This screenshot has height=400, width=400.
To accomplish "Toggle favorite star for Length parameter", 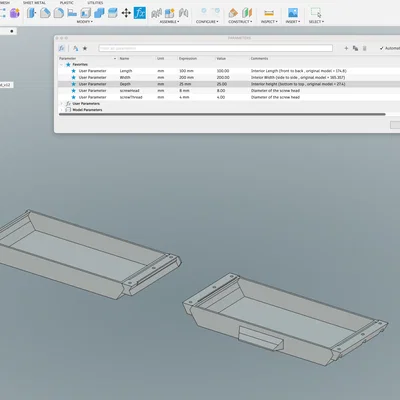I will (74, 71).
